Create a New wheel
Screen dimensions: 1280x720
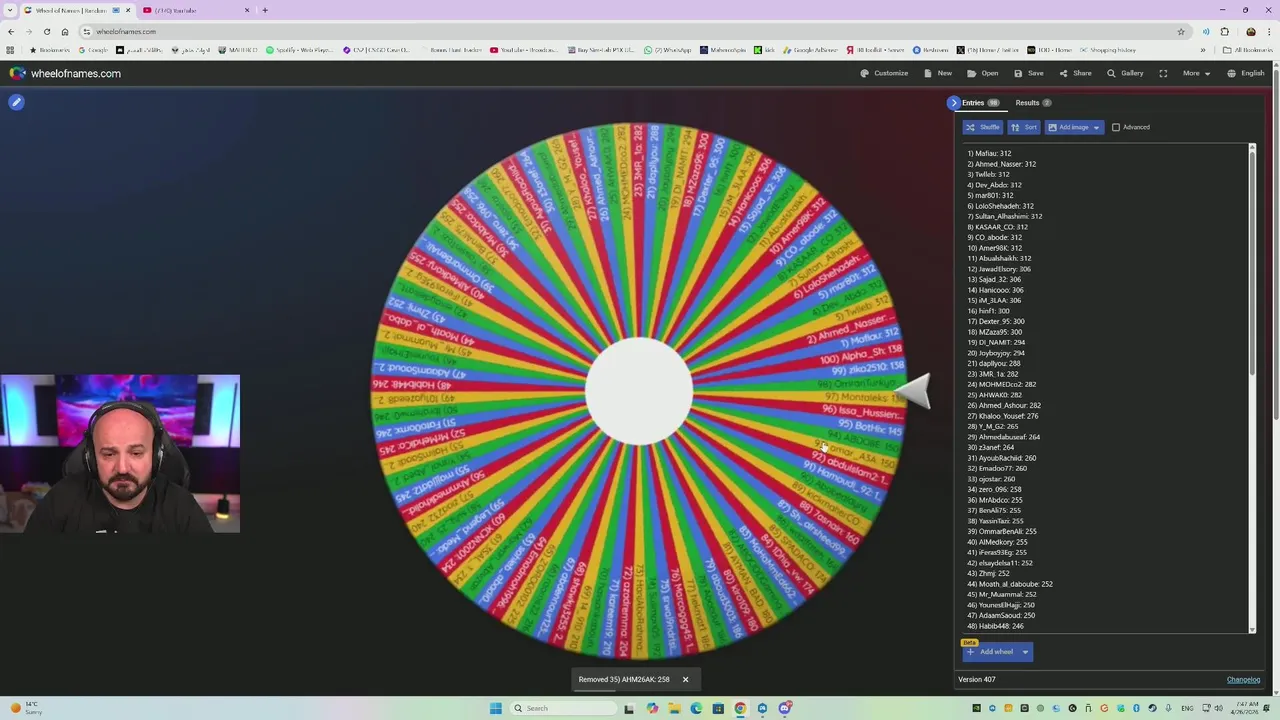[x=938, y=73]
